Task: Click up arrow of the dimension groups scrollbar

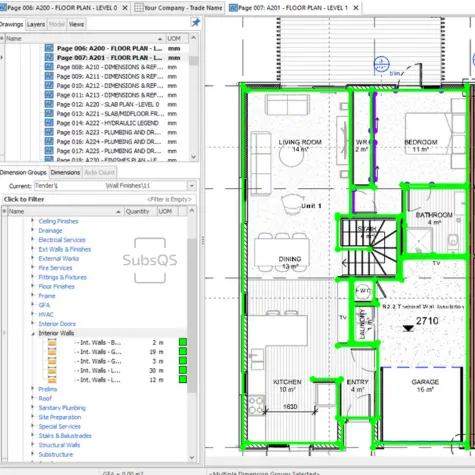Action: coord(192,211)
